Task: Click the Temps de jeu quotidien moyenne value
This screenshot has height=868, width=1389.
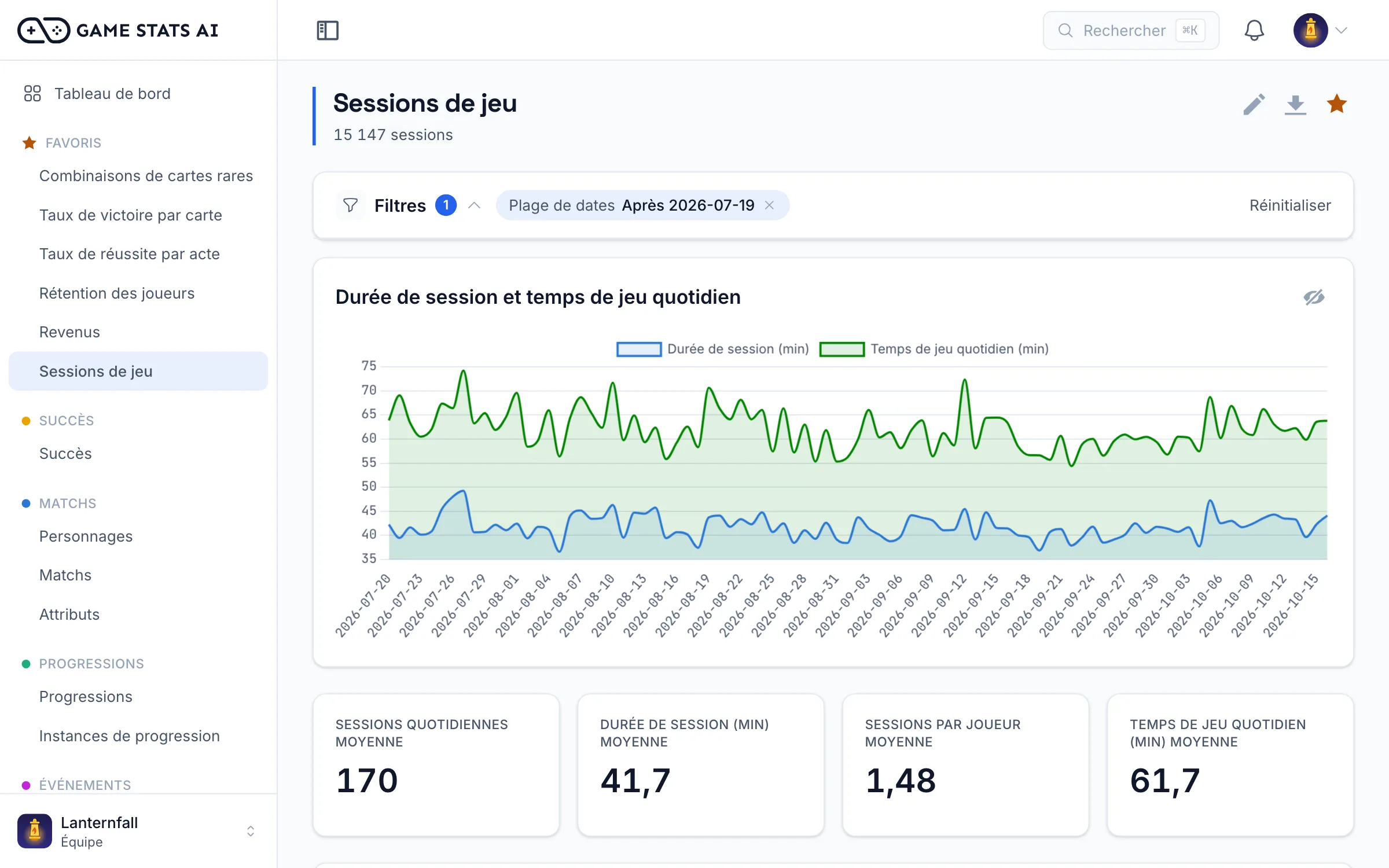Action: pyautogui.click(x=1164, y=781)
